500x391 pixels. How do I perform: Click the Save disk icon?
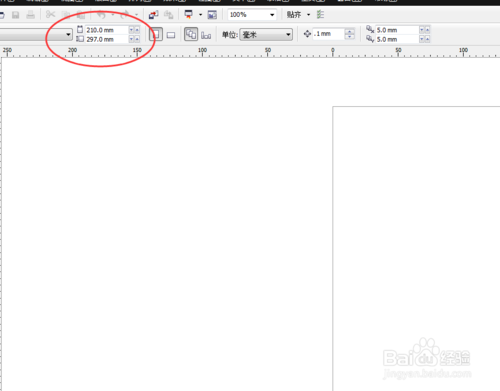coord(16,15)
